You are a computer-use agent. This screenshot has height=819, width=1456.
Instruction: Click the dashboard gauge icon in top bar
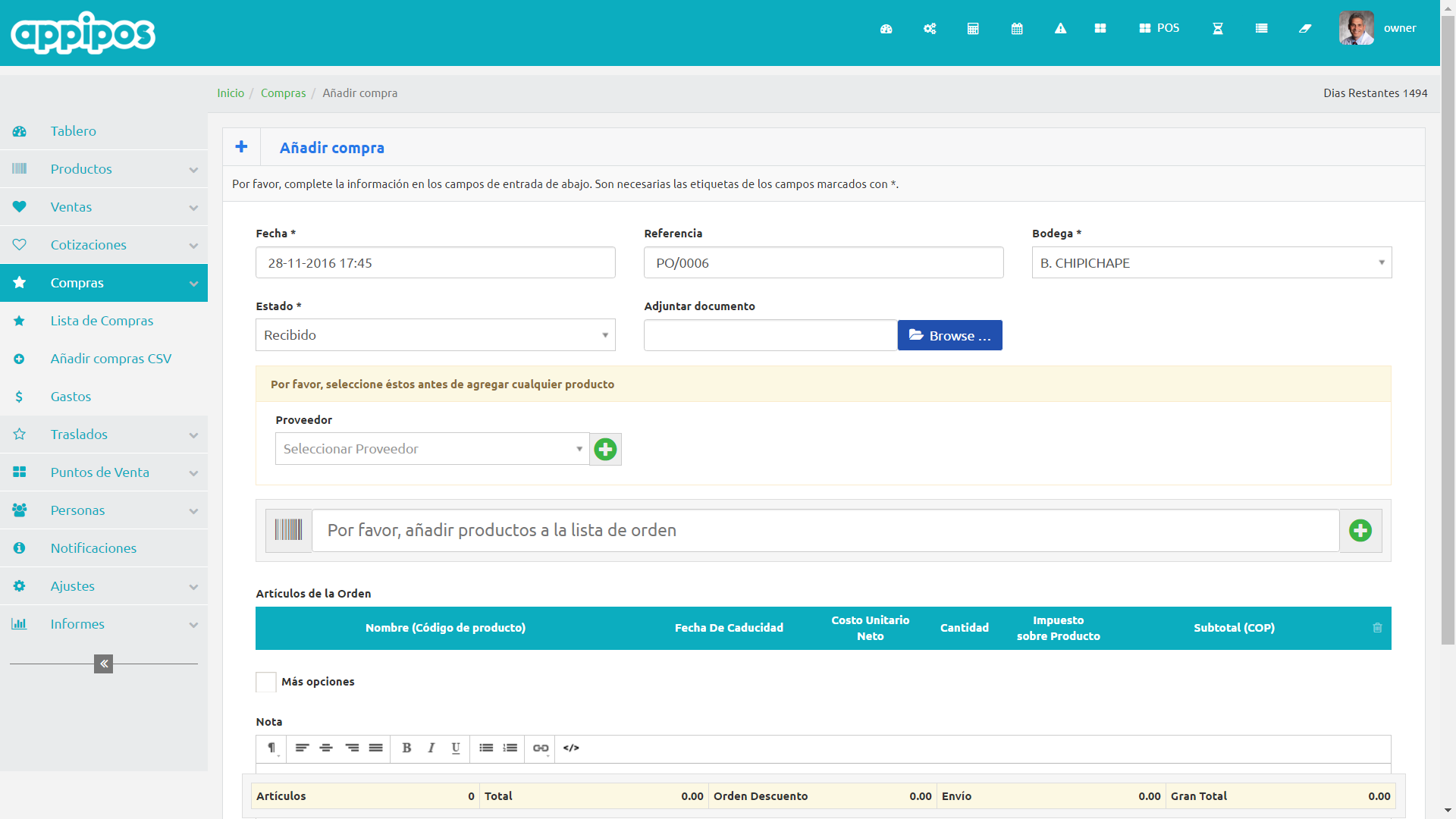(x=886, y=29)
